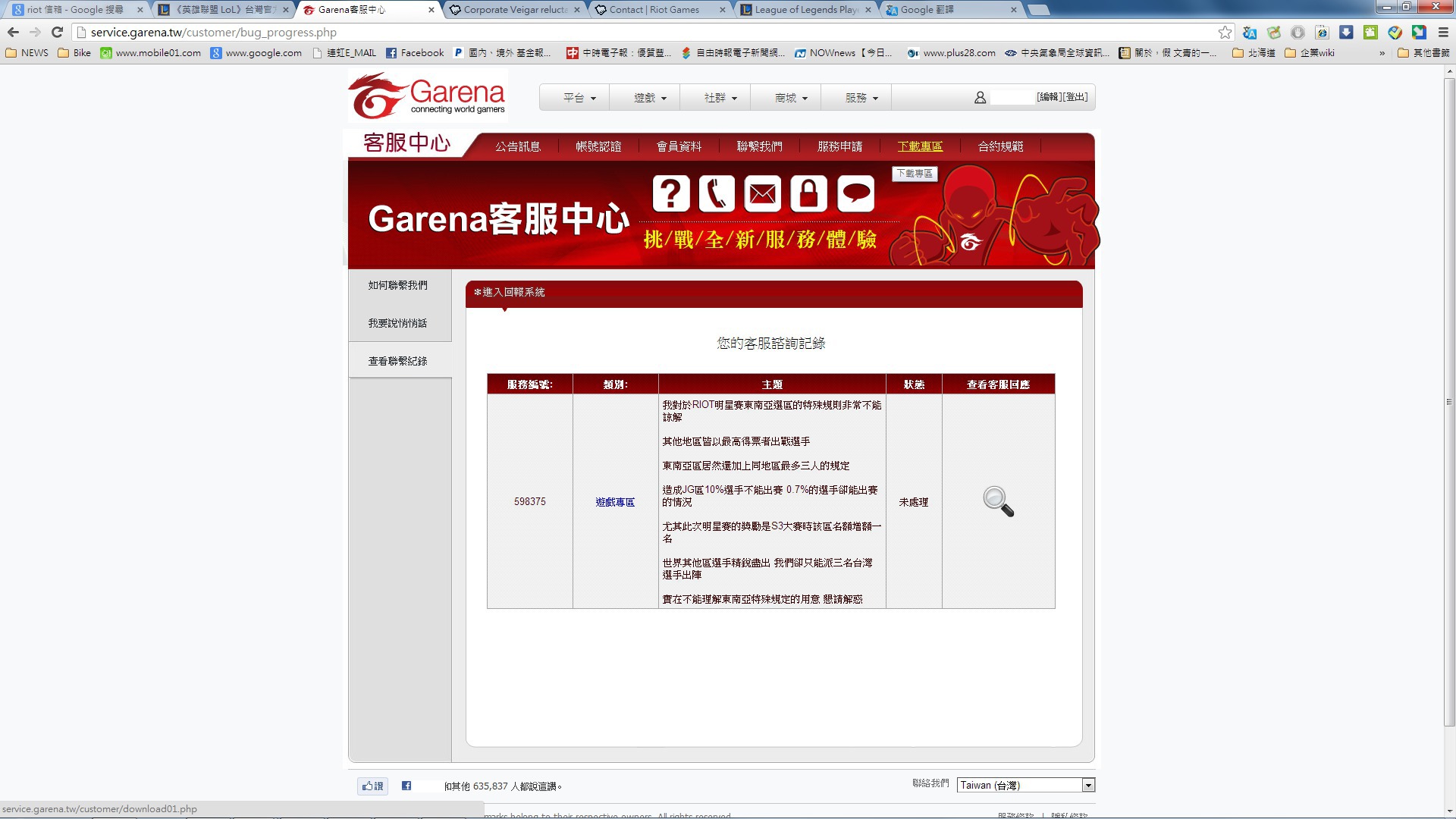1456x819 pixels.
Task: Click the page vertical scrollbar
Action: (1449, 402)
